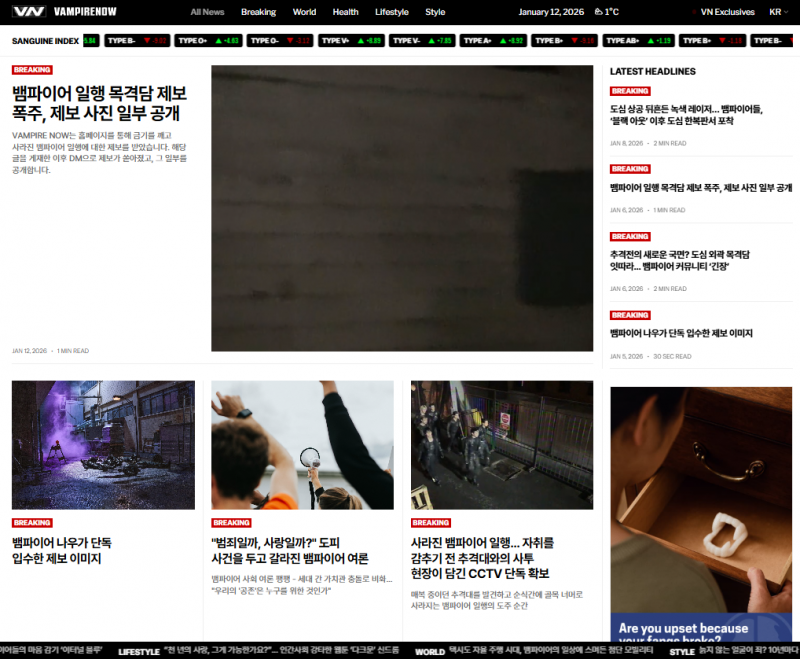Click the red down arrow on TYPE O-
800x659 pixels.
pyautogui.click(x=290, y=41)
